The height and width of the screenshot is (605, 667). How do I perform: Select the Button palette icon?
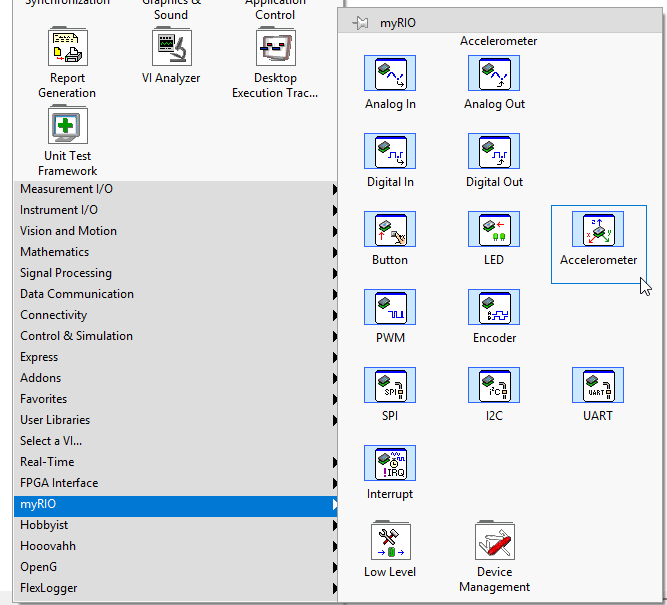point(390,229)
